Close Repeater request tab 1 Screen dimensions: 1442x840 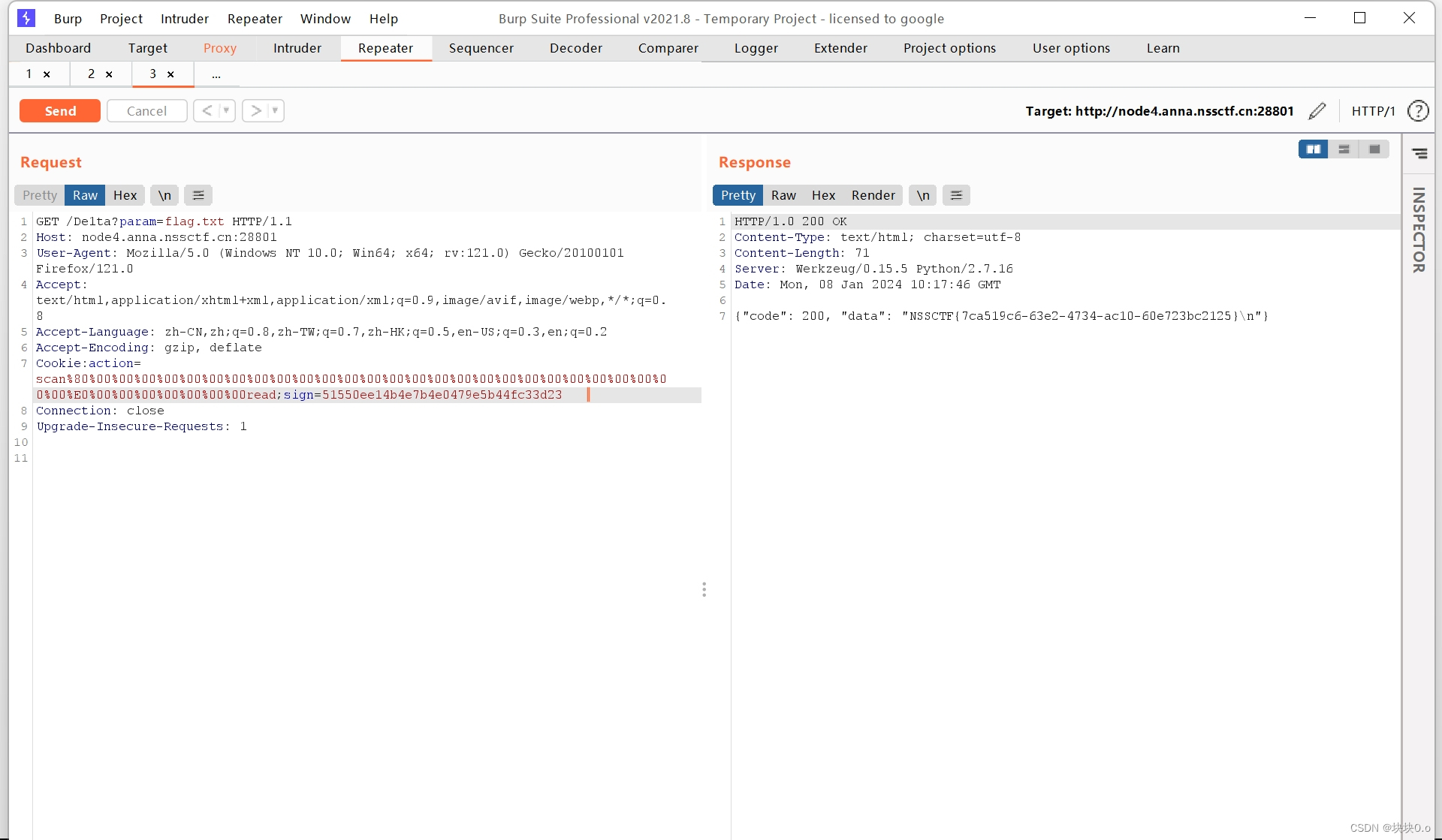click(x=47, y=74)
